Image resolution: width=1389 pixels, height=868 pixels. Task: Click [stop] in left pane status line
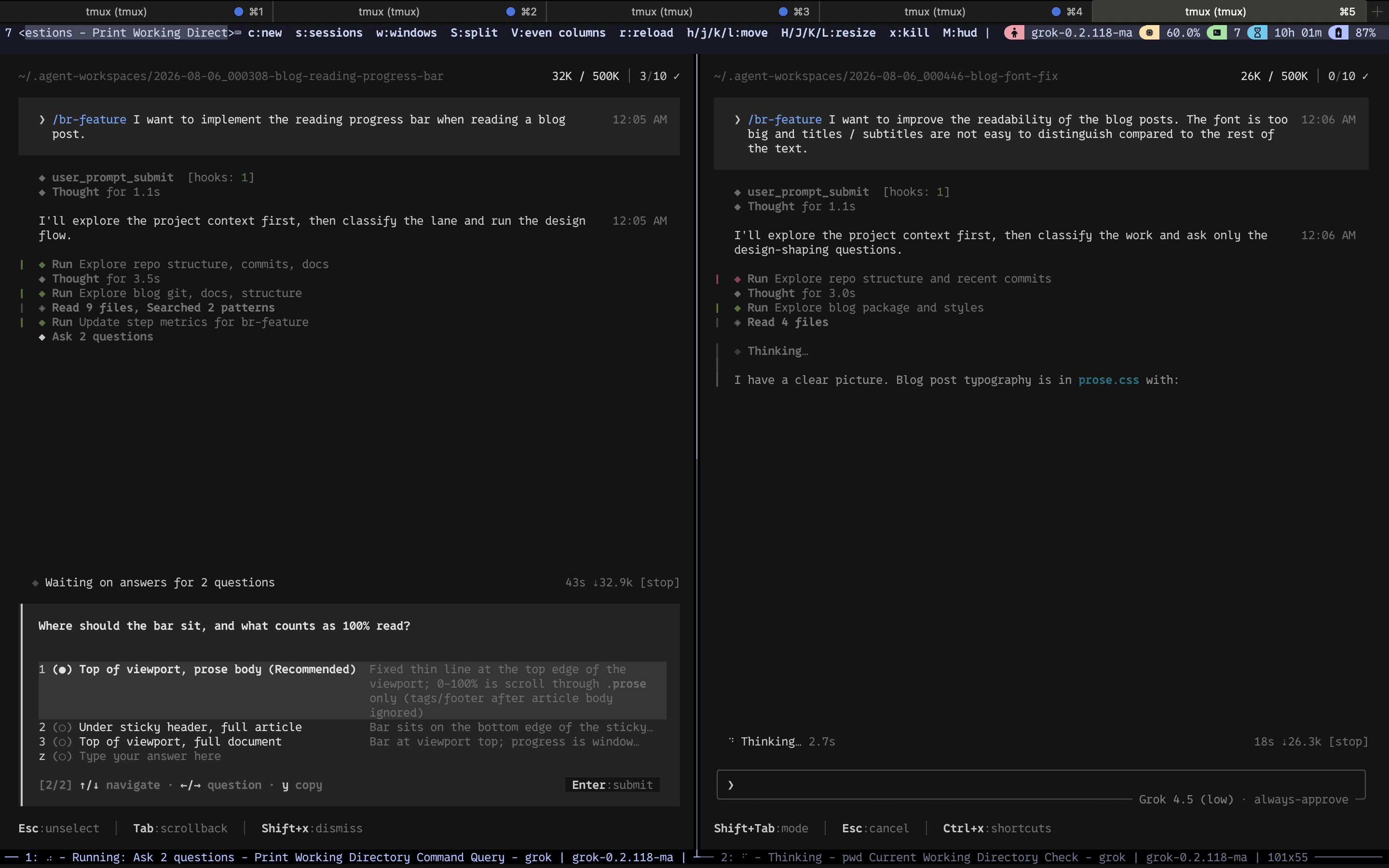pyautogui.click(x=659, y=583)
